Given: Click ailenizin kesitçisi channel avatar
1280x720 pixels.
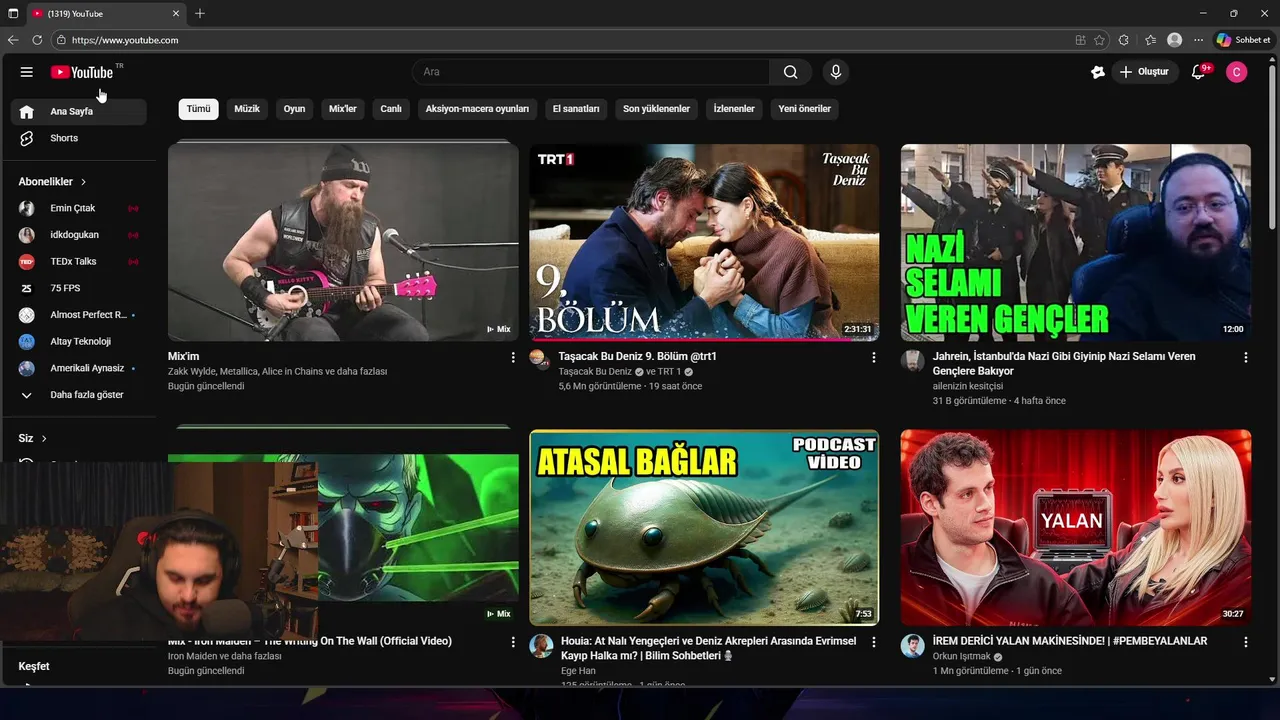Looking at the screenshot, I should [912, 361].
